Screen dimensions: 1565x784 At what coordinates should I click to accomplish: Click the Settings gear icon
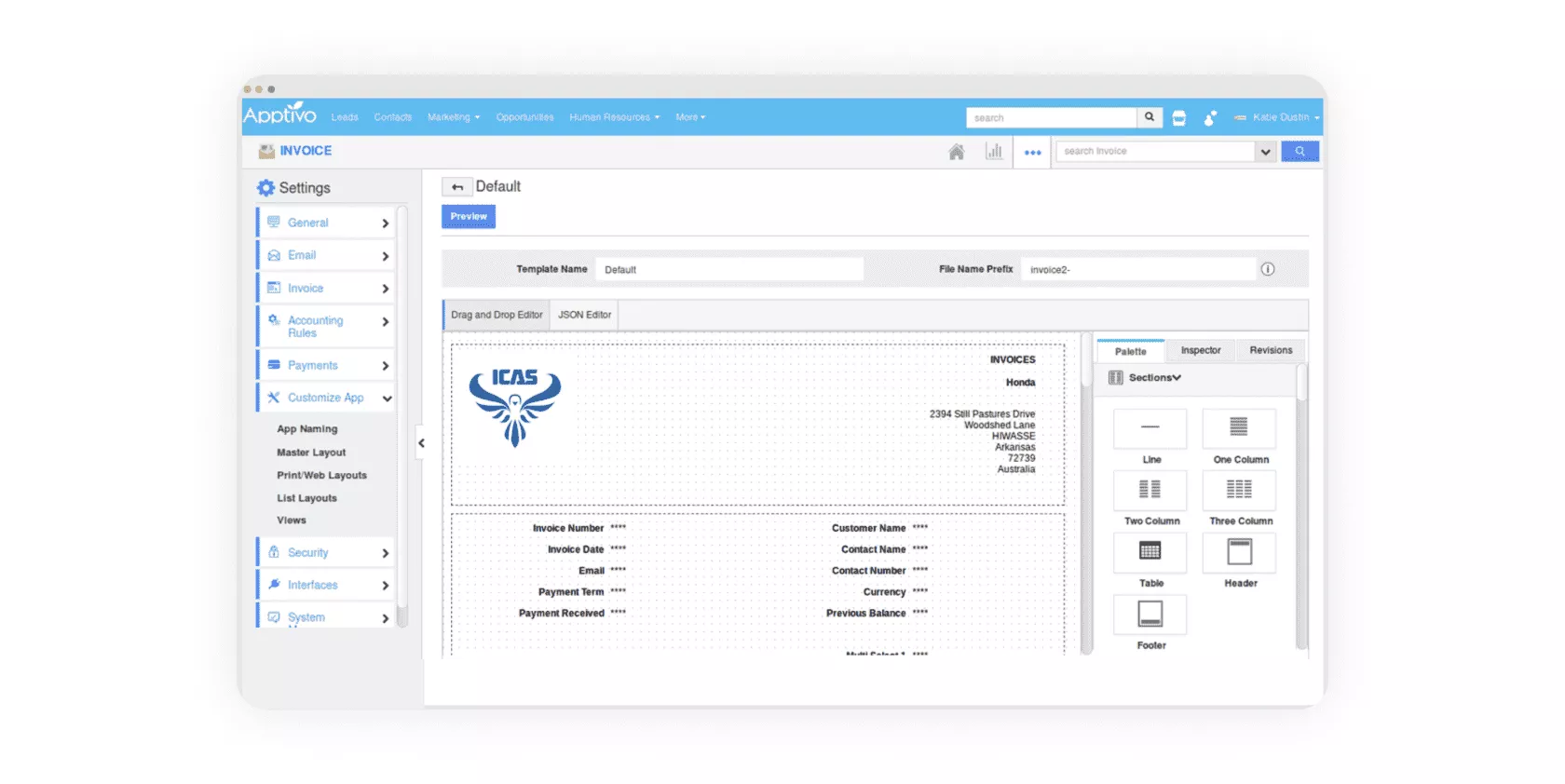tap(265, 188)
